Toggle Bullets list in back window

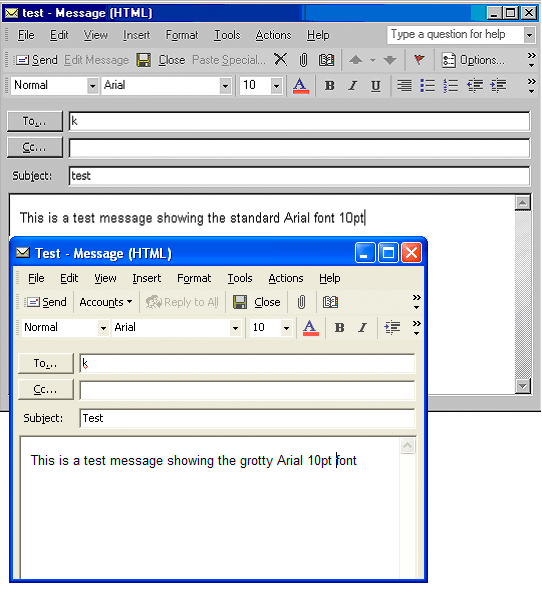click(x=428, y=85)
